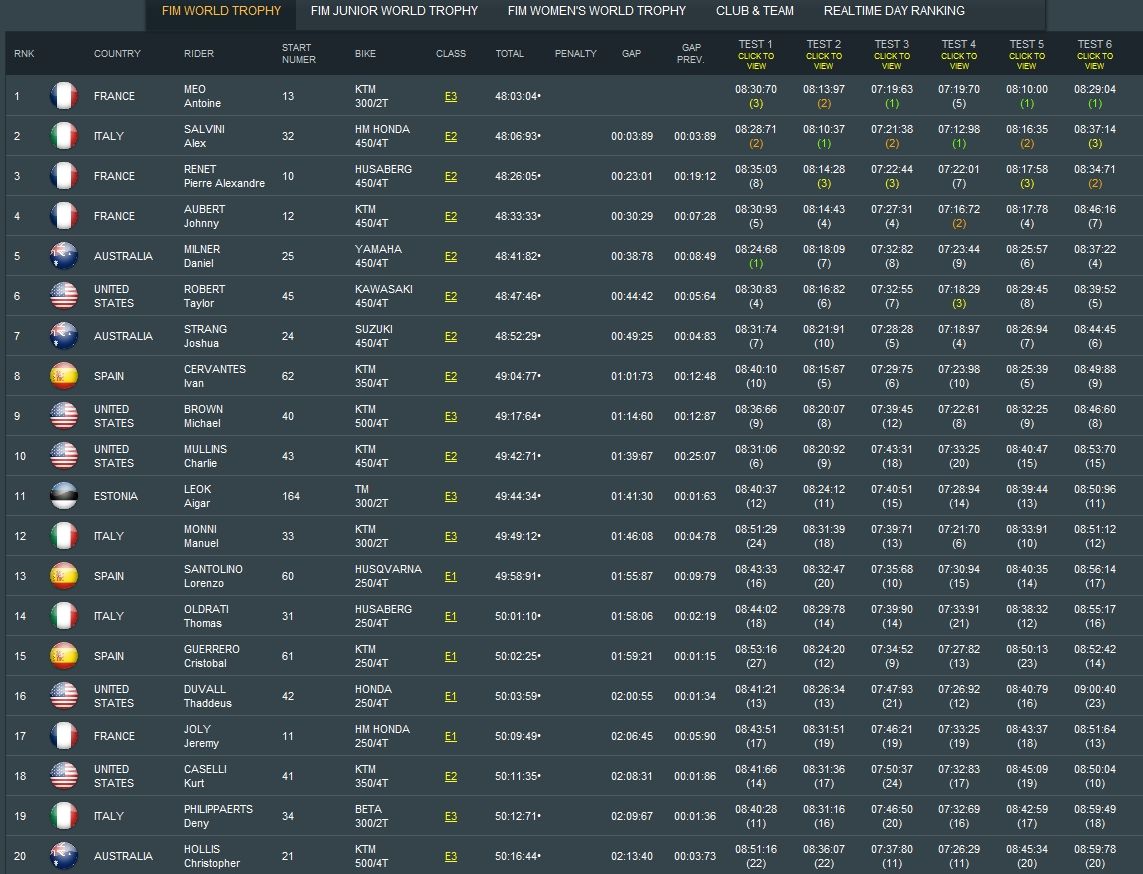Switch to FIM Junior World Trophy tab

[x=394, y=11]
